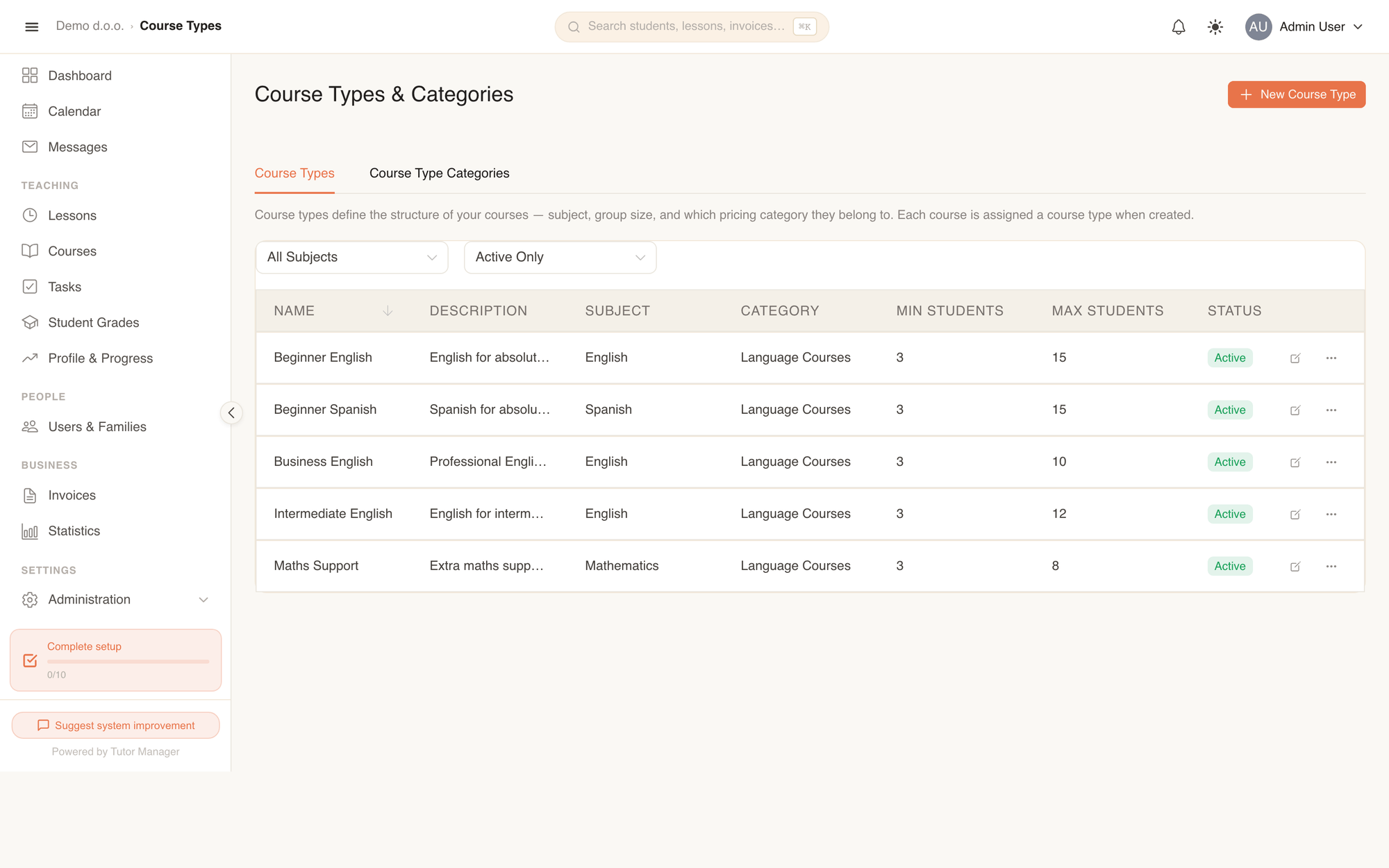Click Demo d.o.o. breadcrumb link
Viewport: 1389px width, 868px height.
(90, 26)
